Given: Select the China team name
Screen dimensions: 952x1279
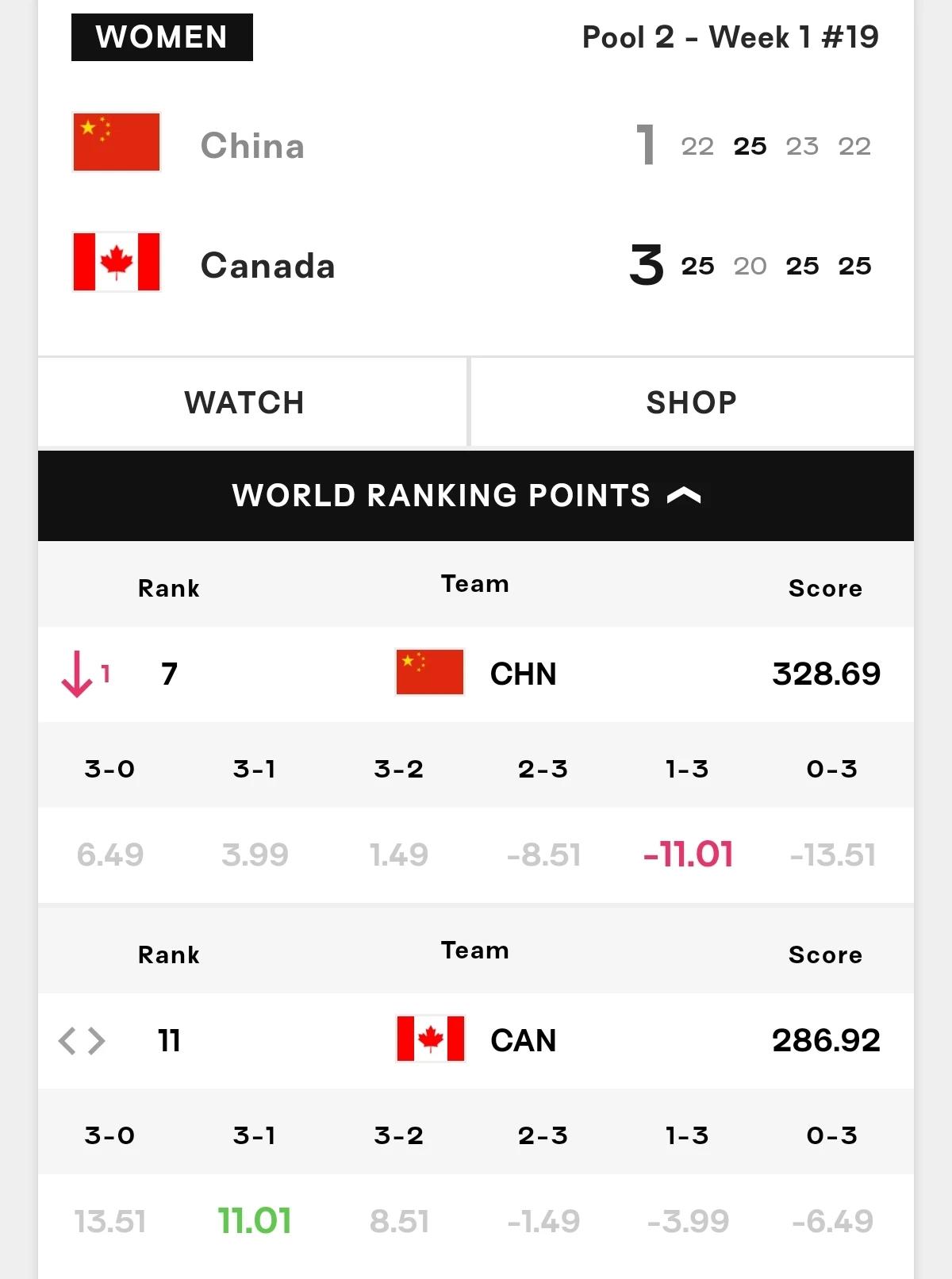Looking at the screenshot, I should [252, 146].
